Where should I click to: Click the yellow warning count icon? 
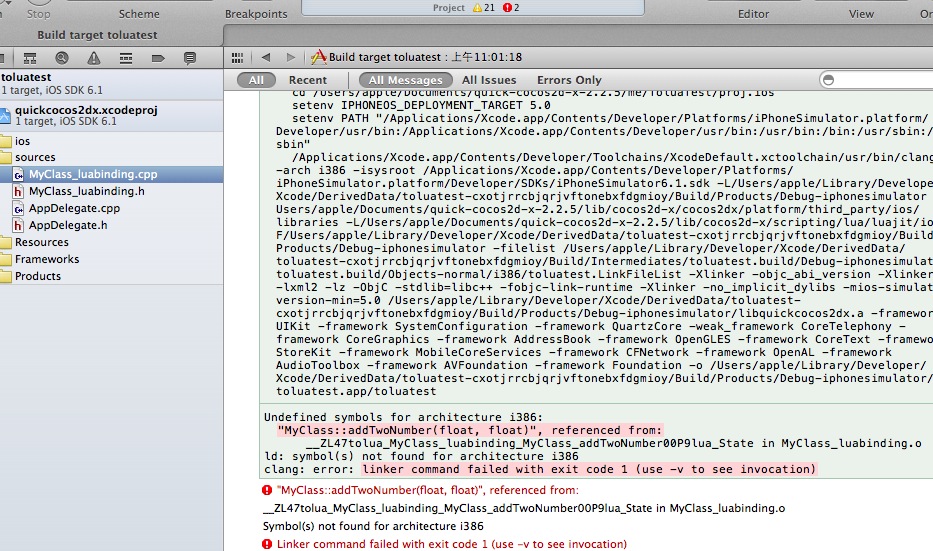click(477, 8)
